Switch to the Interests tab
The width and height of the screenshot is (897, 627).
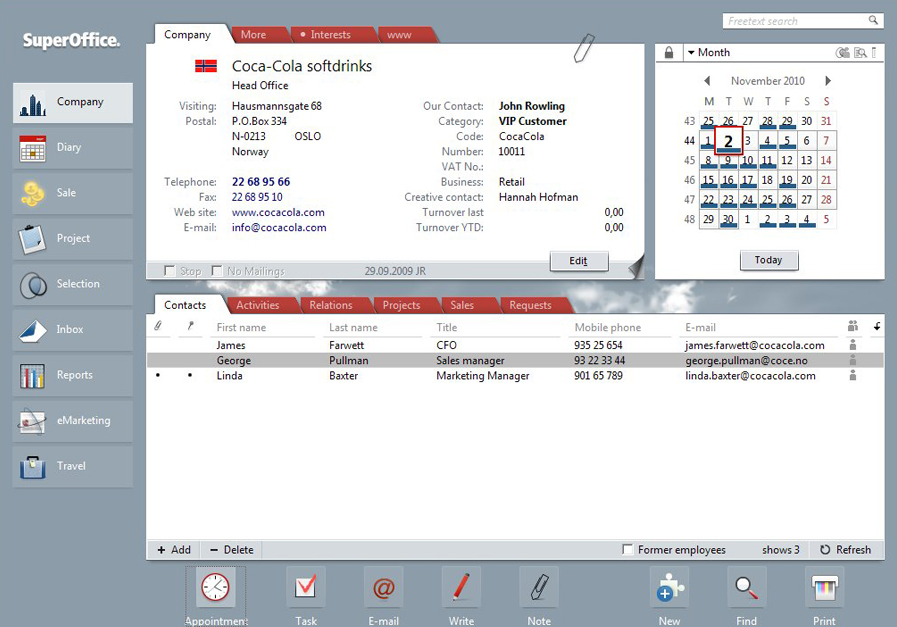(x=330, y=35)
